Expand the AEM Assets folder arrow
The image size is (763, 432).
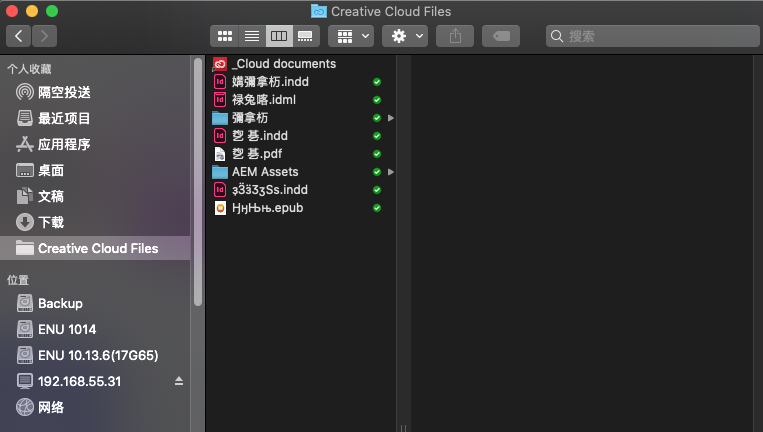(x=390, y=172)
